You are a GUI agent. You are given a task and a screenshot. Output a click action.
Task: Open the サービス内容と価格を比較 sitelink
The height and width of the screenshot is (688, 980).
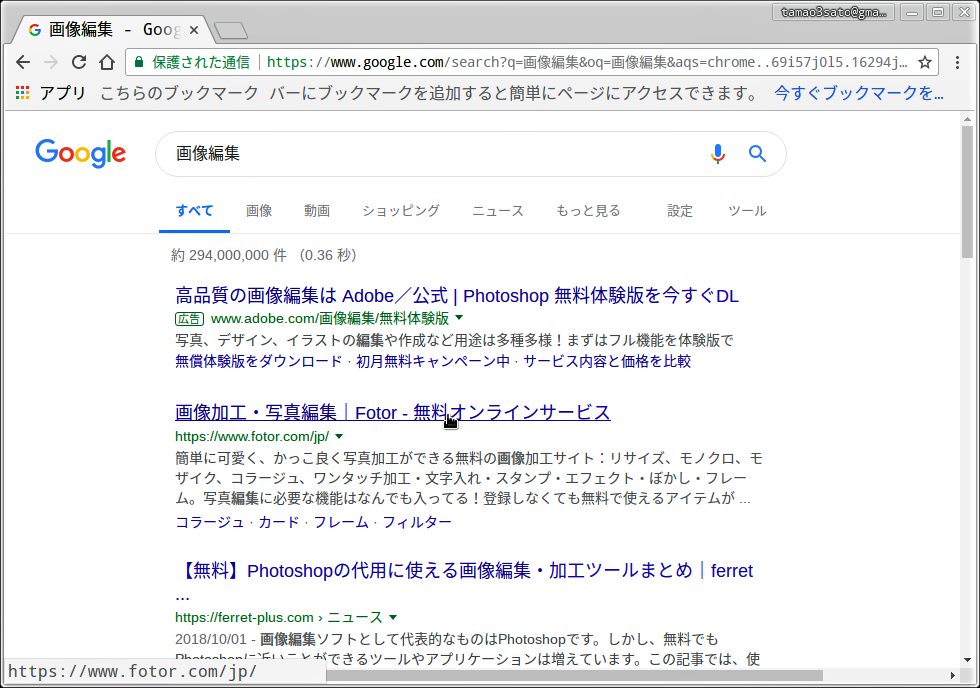click(607, 361)
